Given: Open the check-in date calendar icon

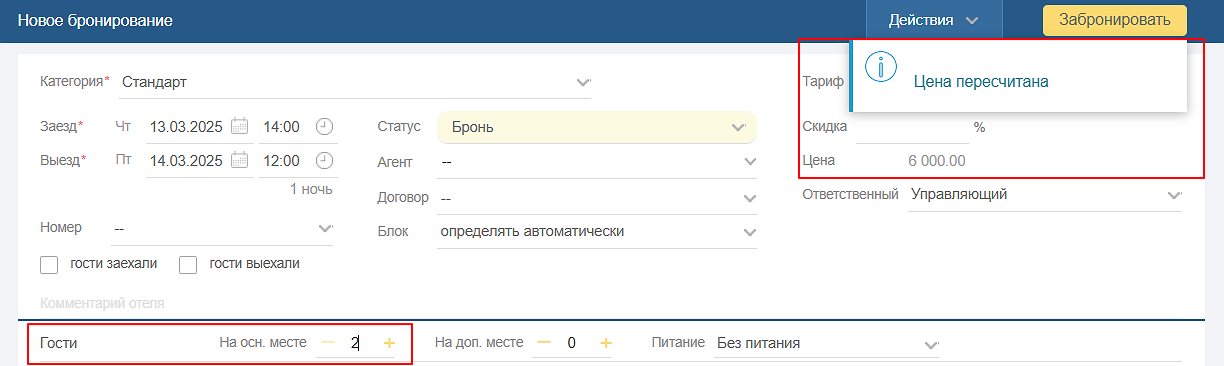Looking at the screenshot, I should tap(239, 127).
